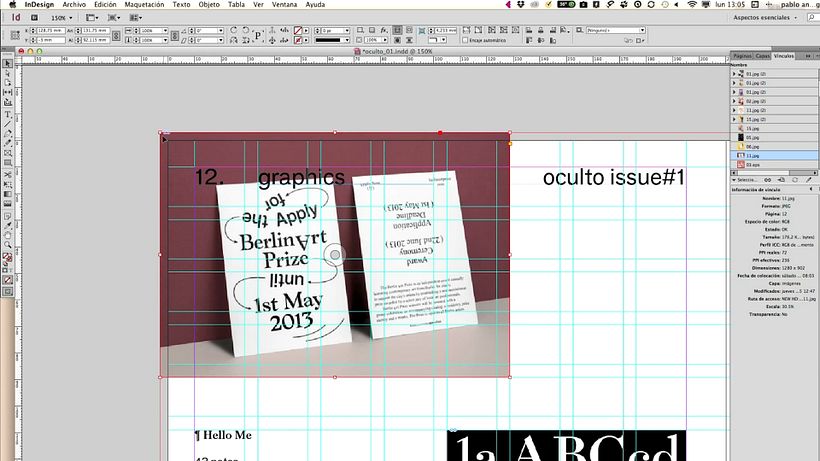Select the Line tool
This screenshot has height=461, width=820.
[x=8, y=124]
